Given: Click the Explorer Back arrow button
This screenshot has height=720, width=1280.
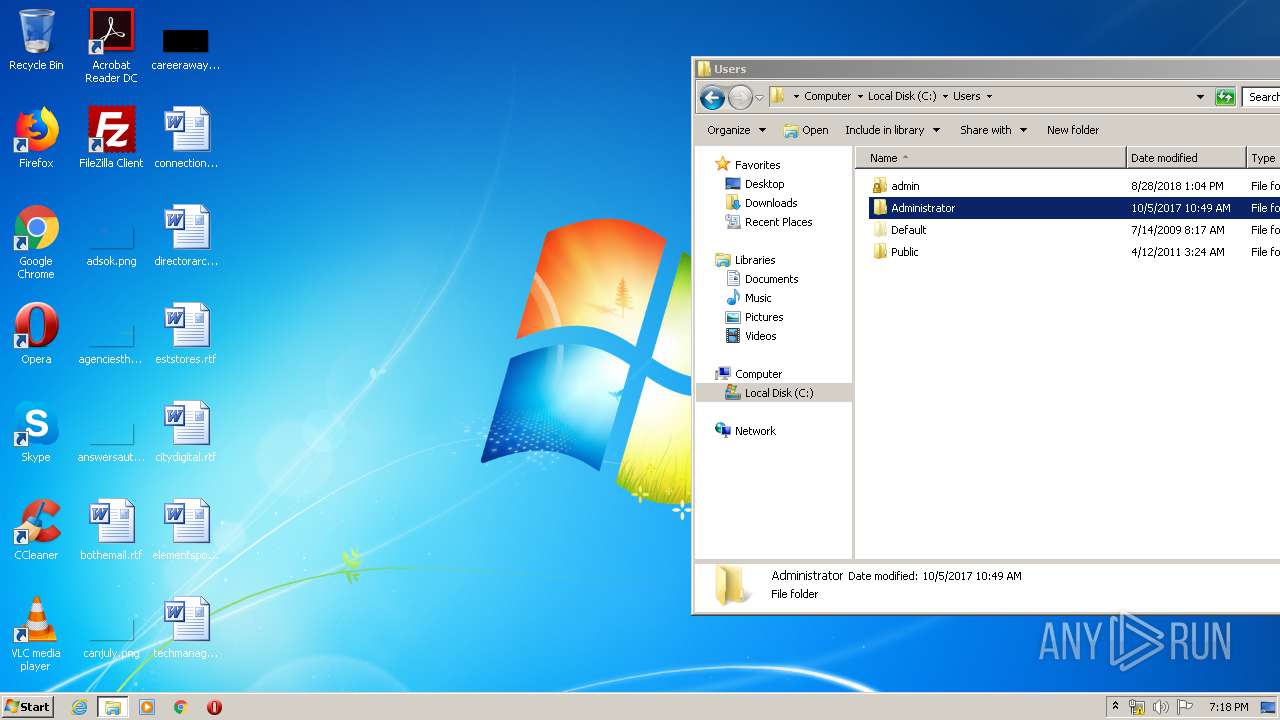Looking at the screenshot, I should click(712, 97).
